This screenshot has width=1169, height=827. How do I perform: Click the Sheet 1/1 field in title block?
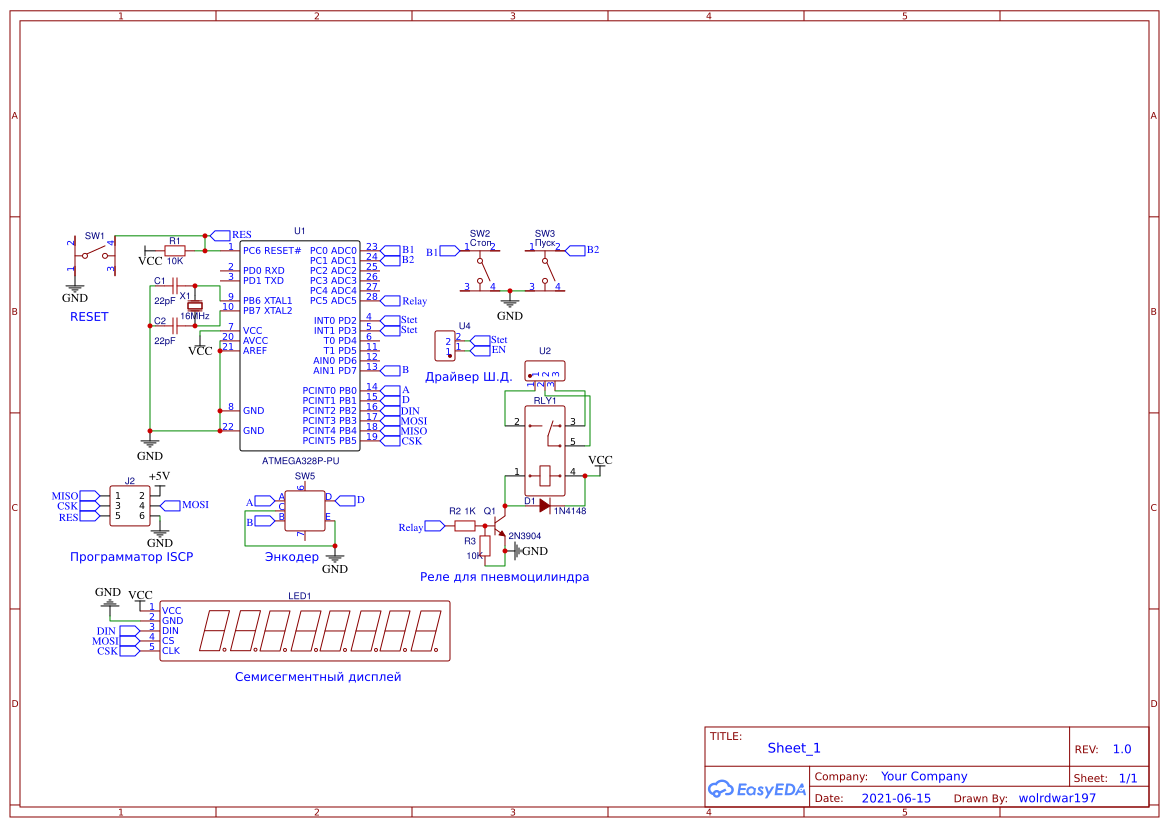point(1116,776)
